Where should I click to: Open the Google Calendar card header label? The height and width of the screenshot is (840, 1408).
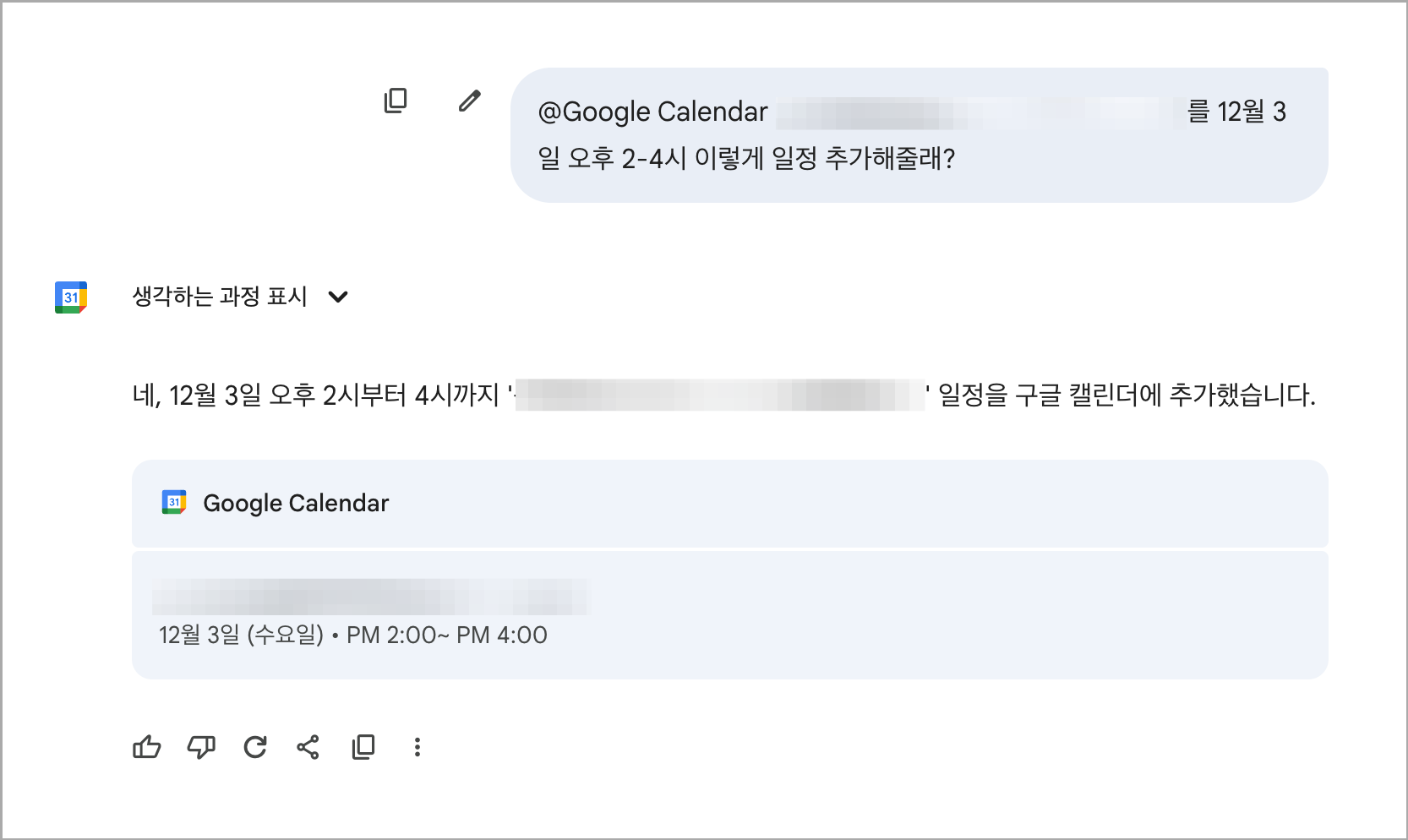[x=296, y=504]
